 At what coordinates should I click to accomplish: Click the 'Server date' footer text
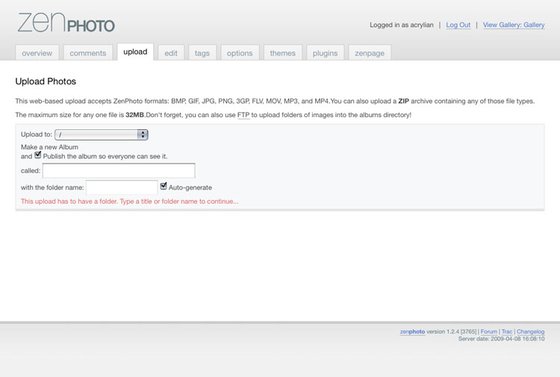click(501, 339)
